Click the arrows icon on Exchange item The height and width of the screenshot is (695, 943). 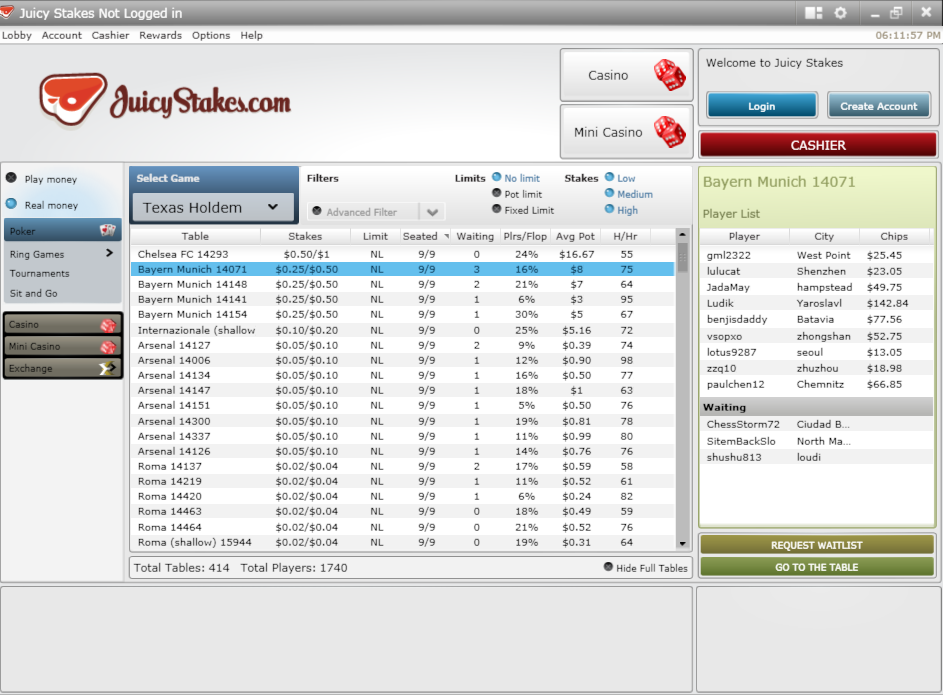coord(108,368)
